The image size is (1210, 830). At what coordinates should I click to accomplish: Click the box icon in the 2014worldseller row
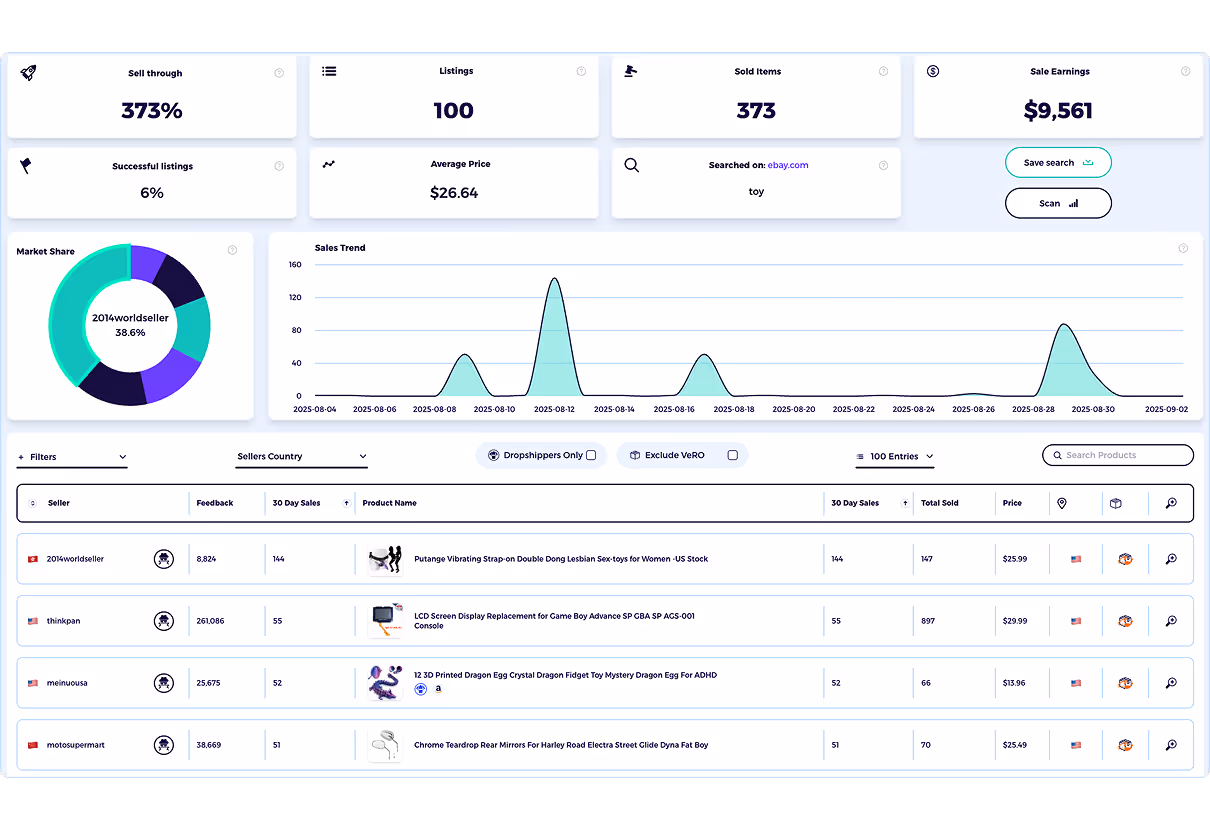1125,559
